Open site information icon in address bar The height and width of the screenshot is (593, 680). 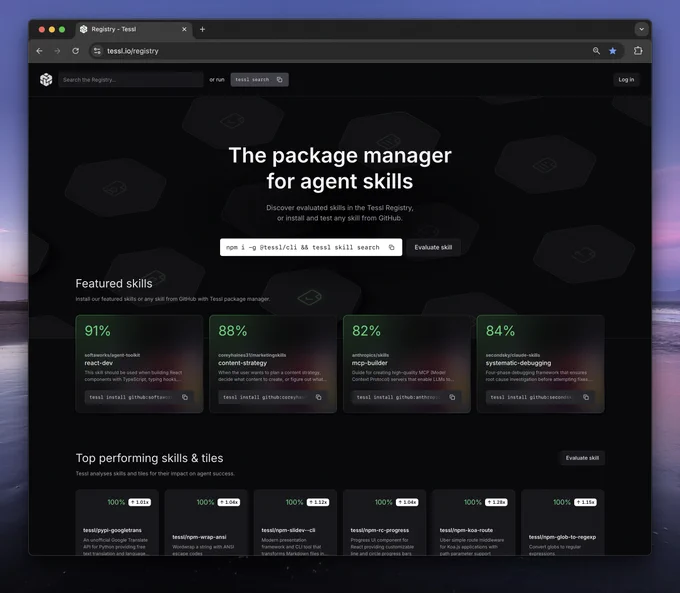coord(97,51)
